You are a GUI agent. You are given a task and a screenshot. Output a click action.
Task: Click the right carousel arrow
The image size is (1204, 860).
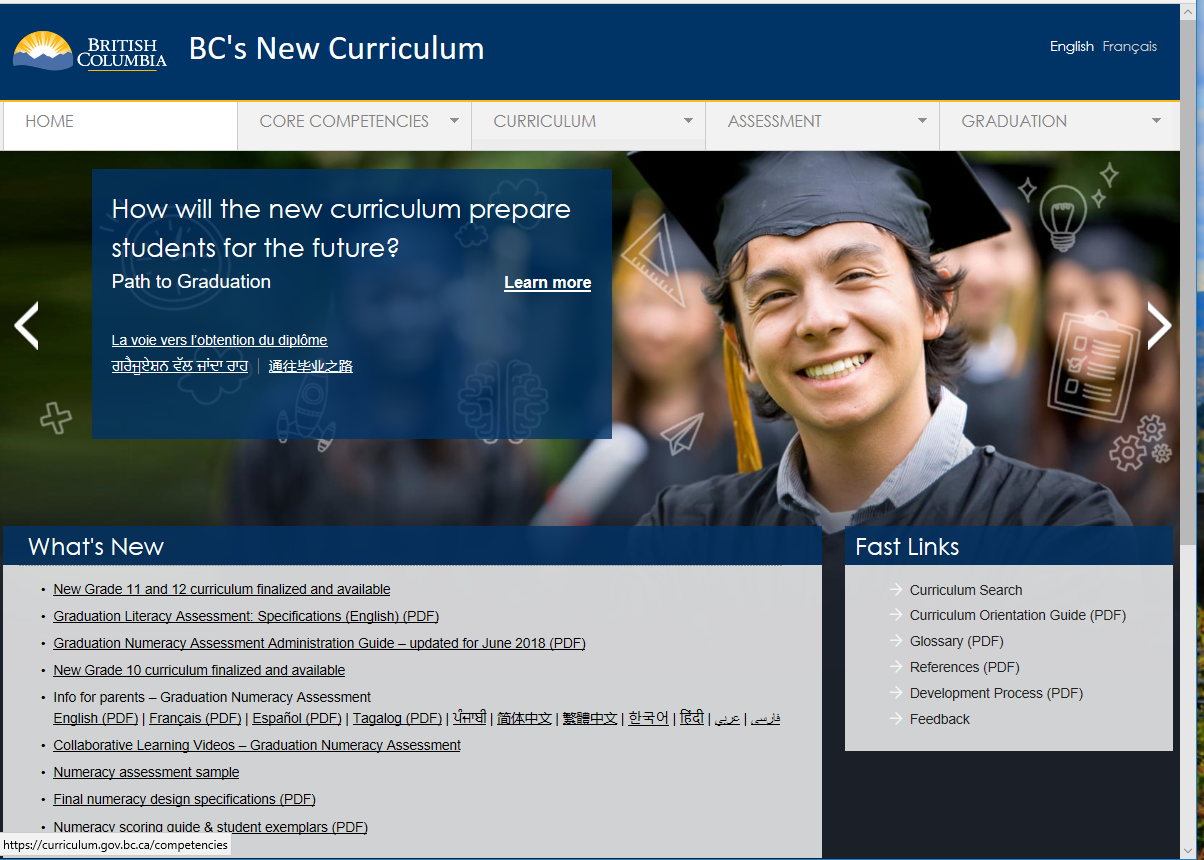coord(1158,325)
